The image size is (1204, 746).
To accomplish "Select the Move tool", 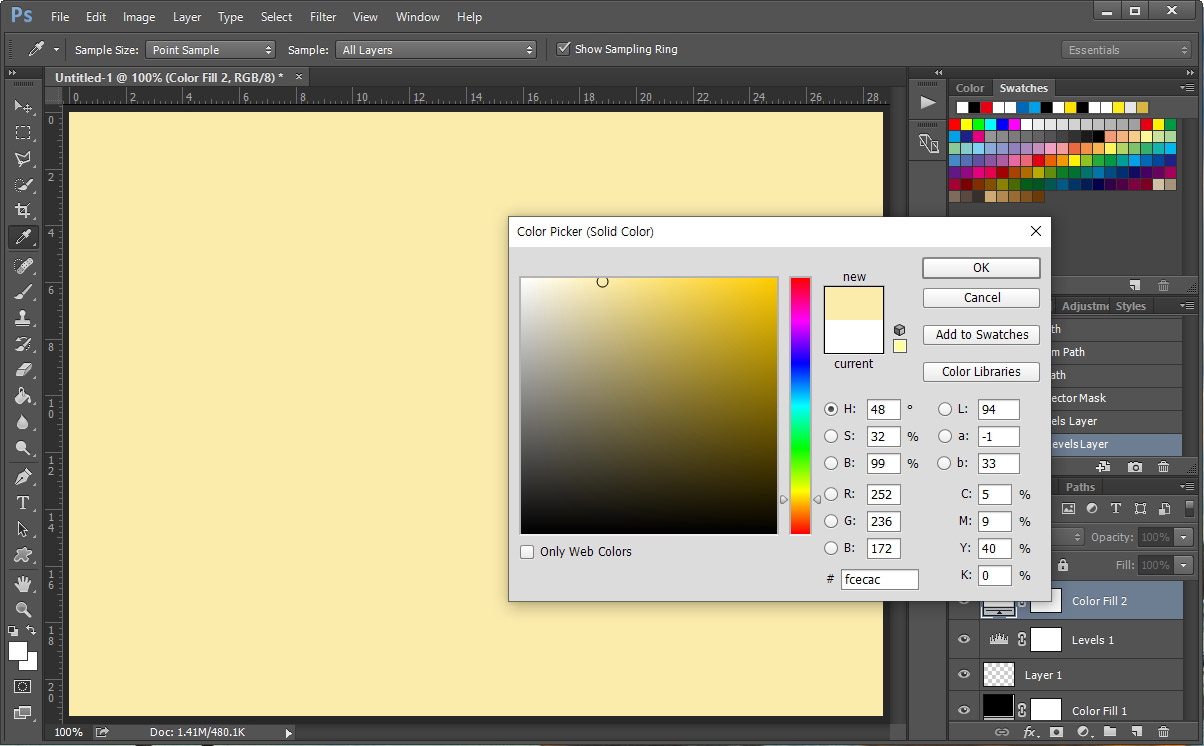I will [23, 107].
